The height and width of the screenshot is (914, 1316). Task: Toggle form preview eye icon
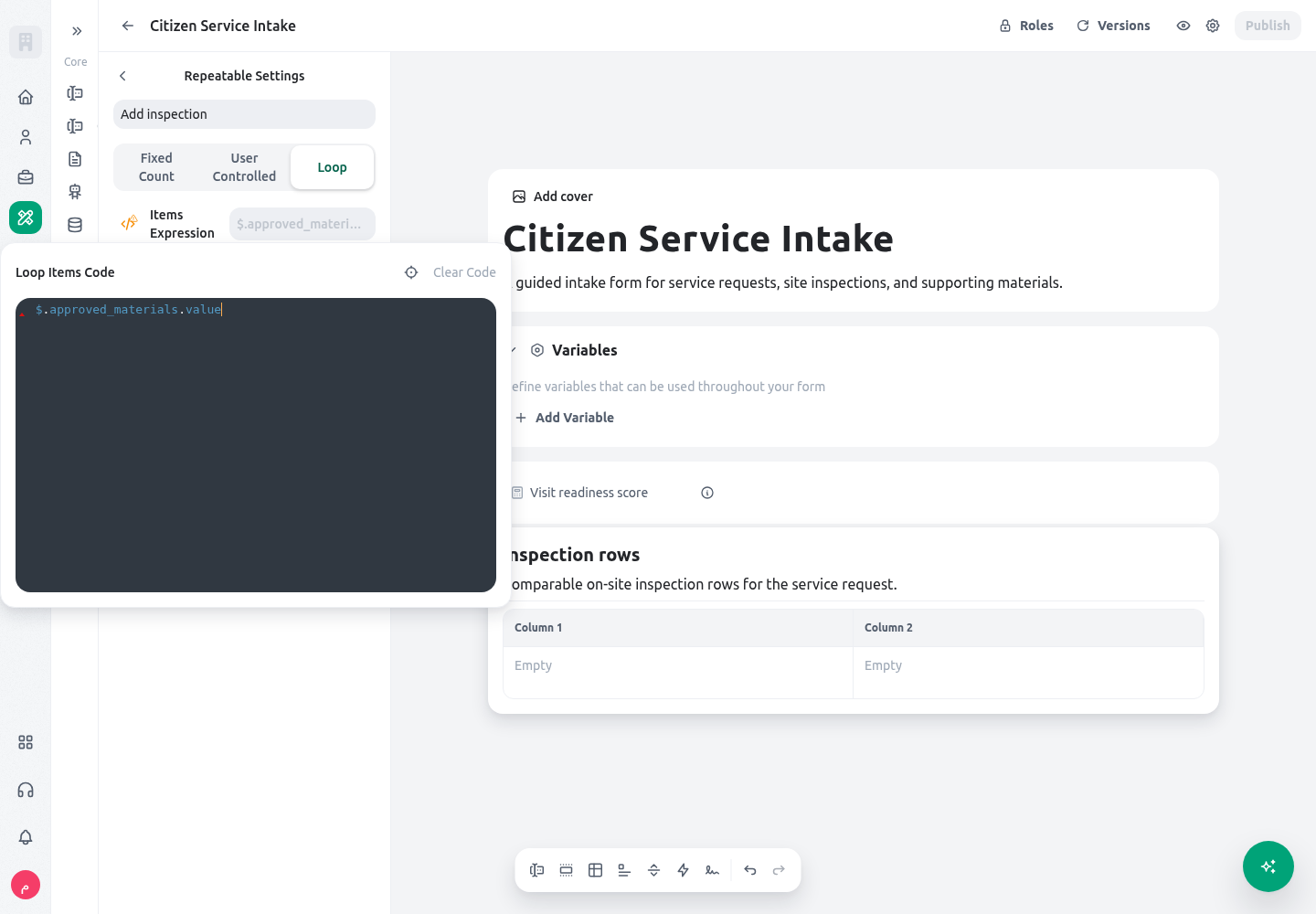[1183, 26]
